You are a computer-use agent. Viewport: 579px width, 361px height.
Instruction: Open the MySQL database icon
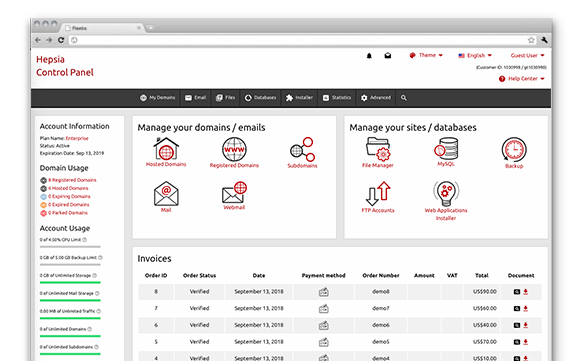tap(446, 148)
